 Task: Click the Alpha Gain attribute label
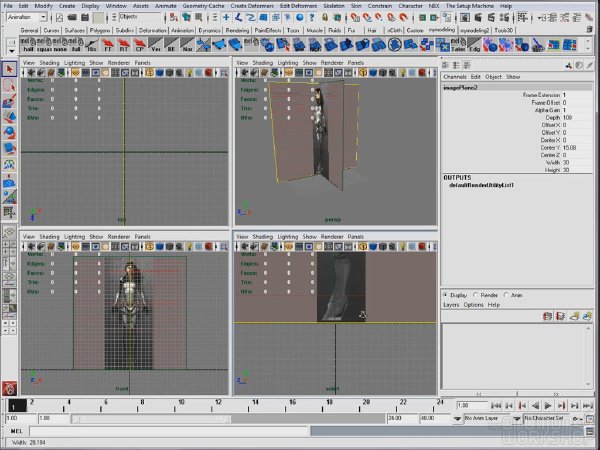coord(547,110)
